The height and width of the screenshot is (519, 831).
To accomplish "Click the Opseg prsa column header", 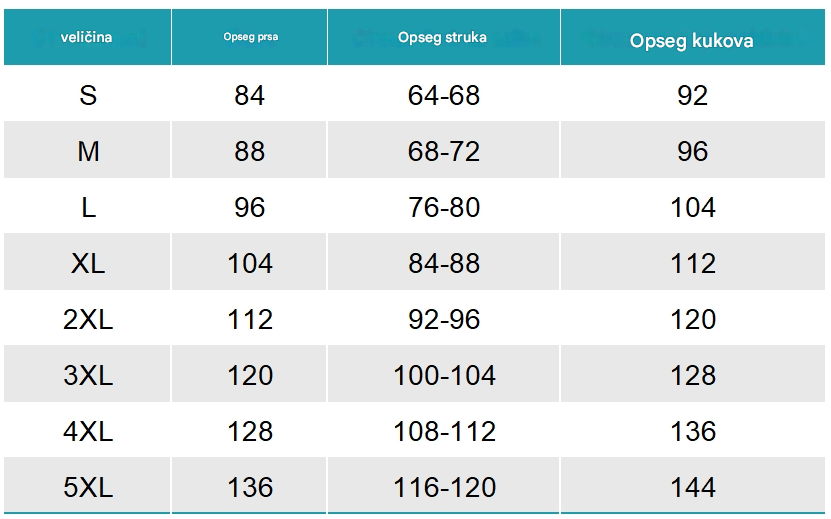I will [249, 37].
